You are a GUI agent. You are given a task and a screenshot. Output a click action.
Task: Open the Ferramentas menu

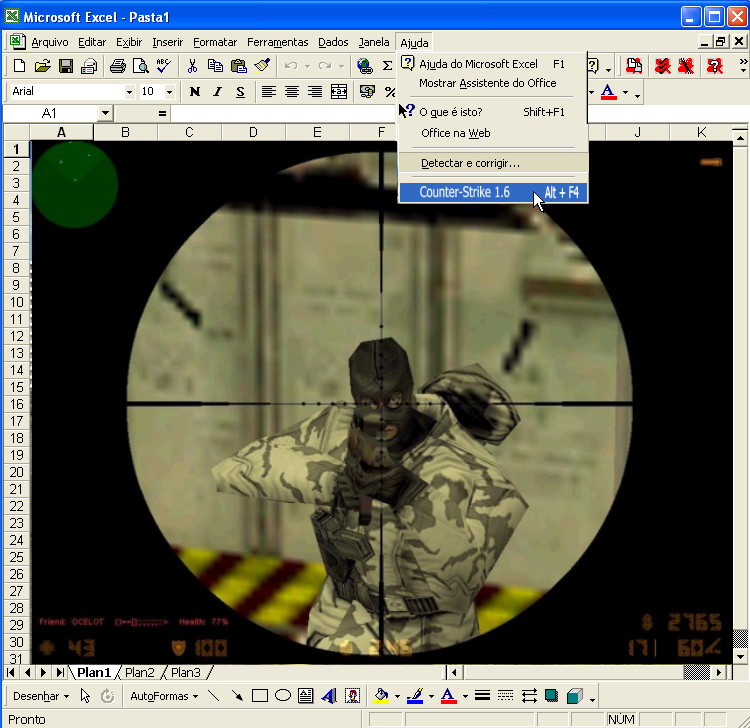click(x=277, y=43)
